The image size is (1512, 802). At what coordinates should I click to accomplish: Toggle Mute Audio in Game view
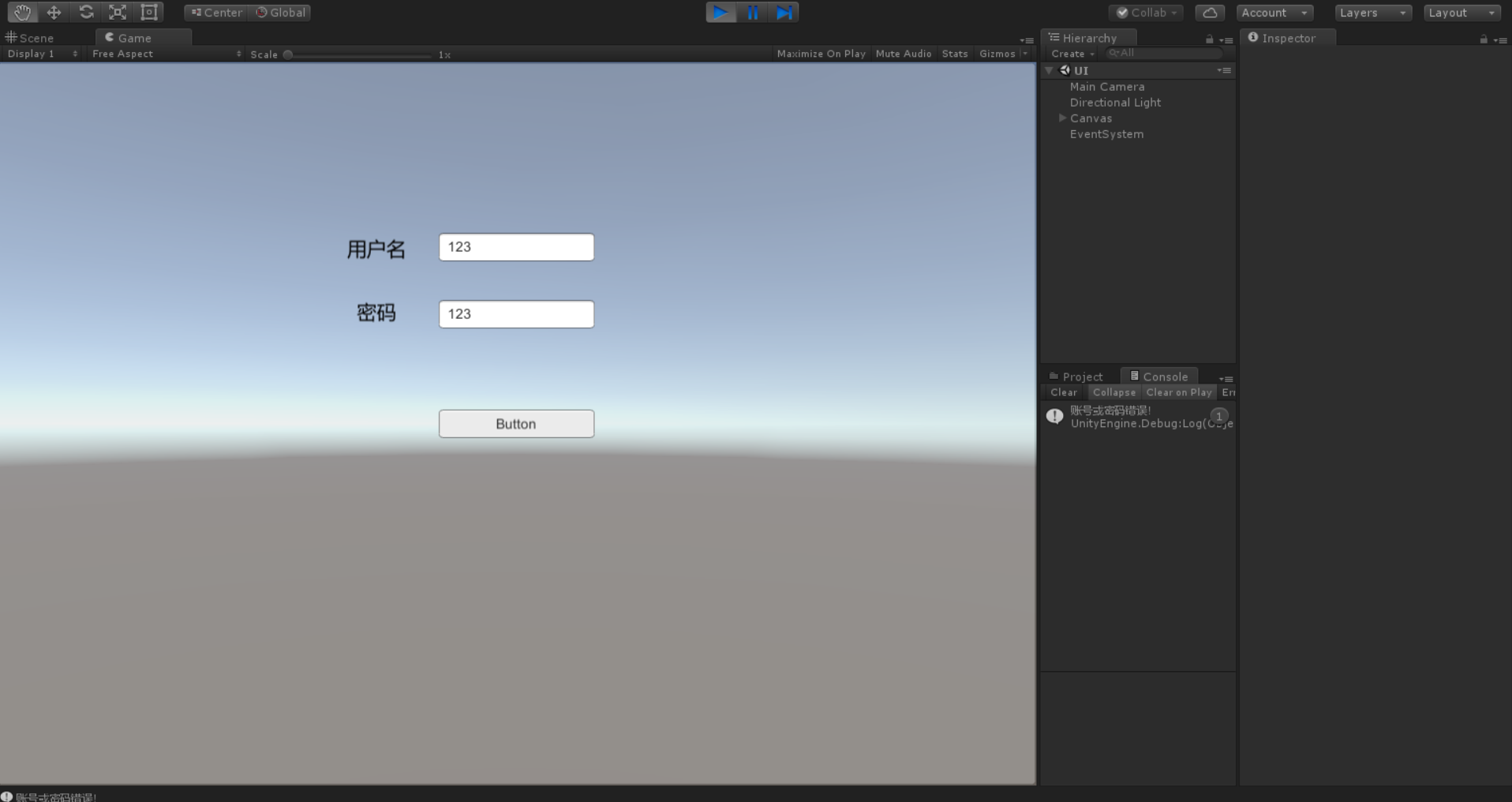click(x=904, y=54)
